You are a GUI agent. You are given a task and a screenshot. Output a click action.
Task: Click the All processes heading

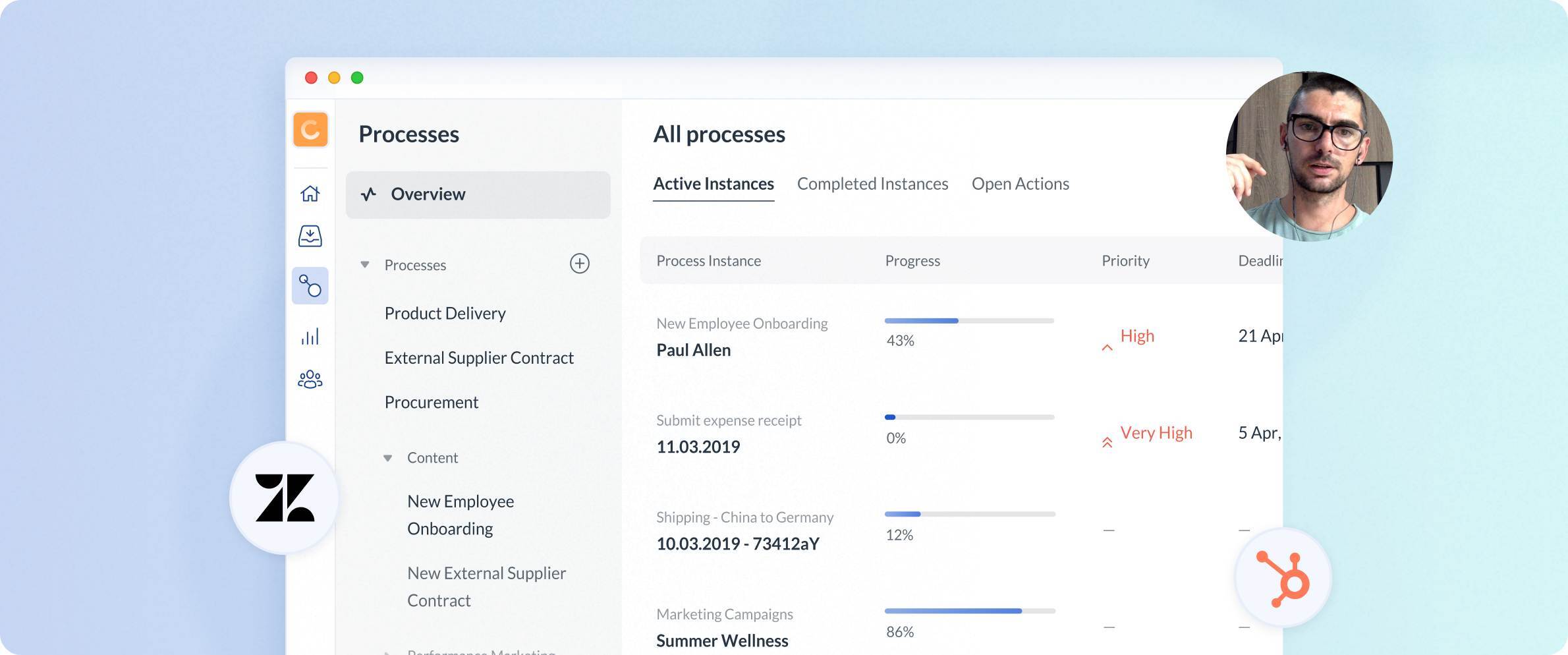click(x=719, y=134)
